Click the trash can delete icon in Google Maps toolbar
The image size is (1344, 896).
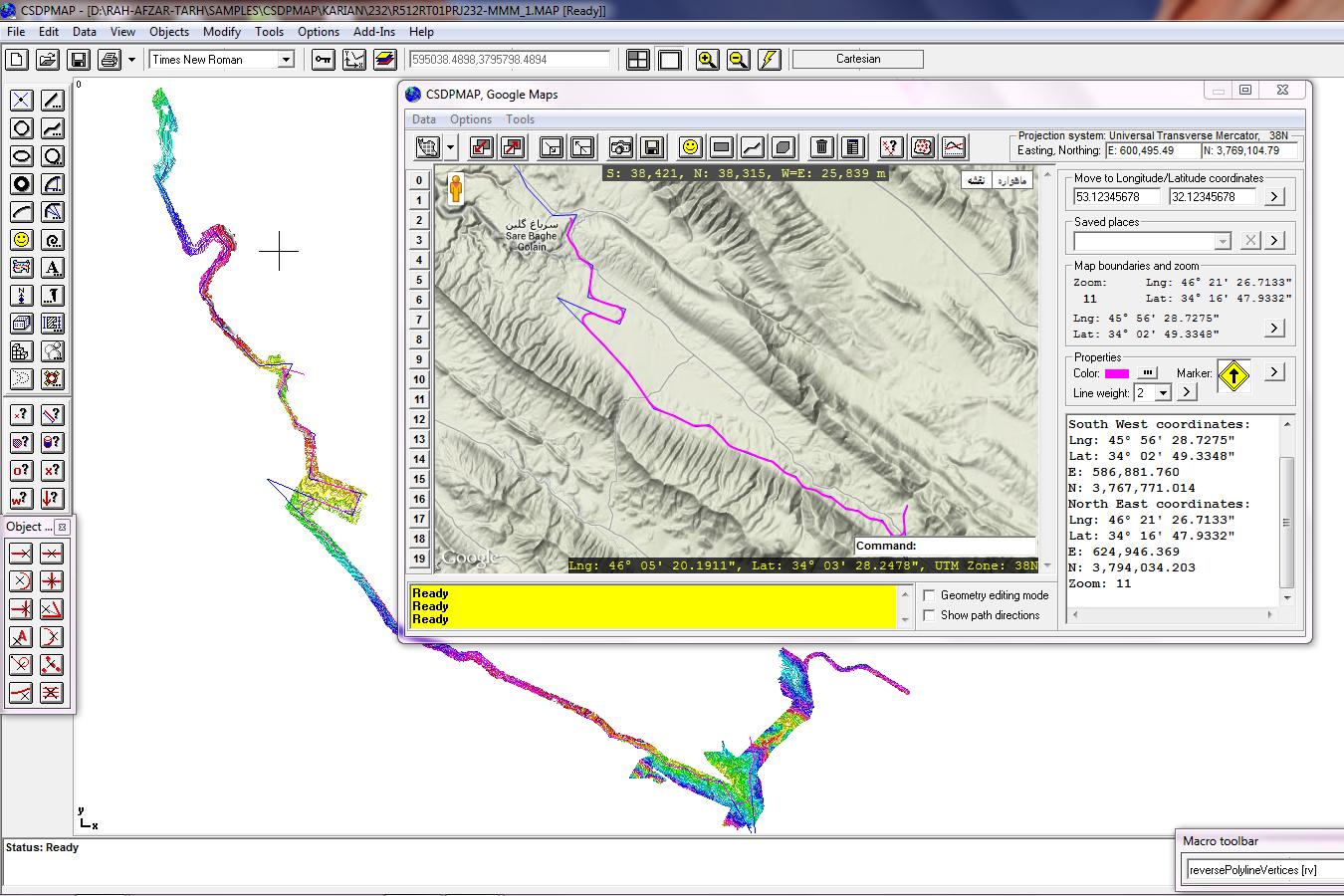(821, 147)
